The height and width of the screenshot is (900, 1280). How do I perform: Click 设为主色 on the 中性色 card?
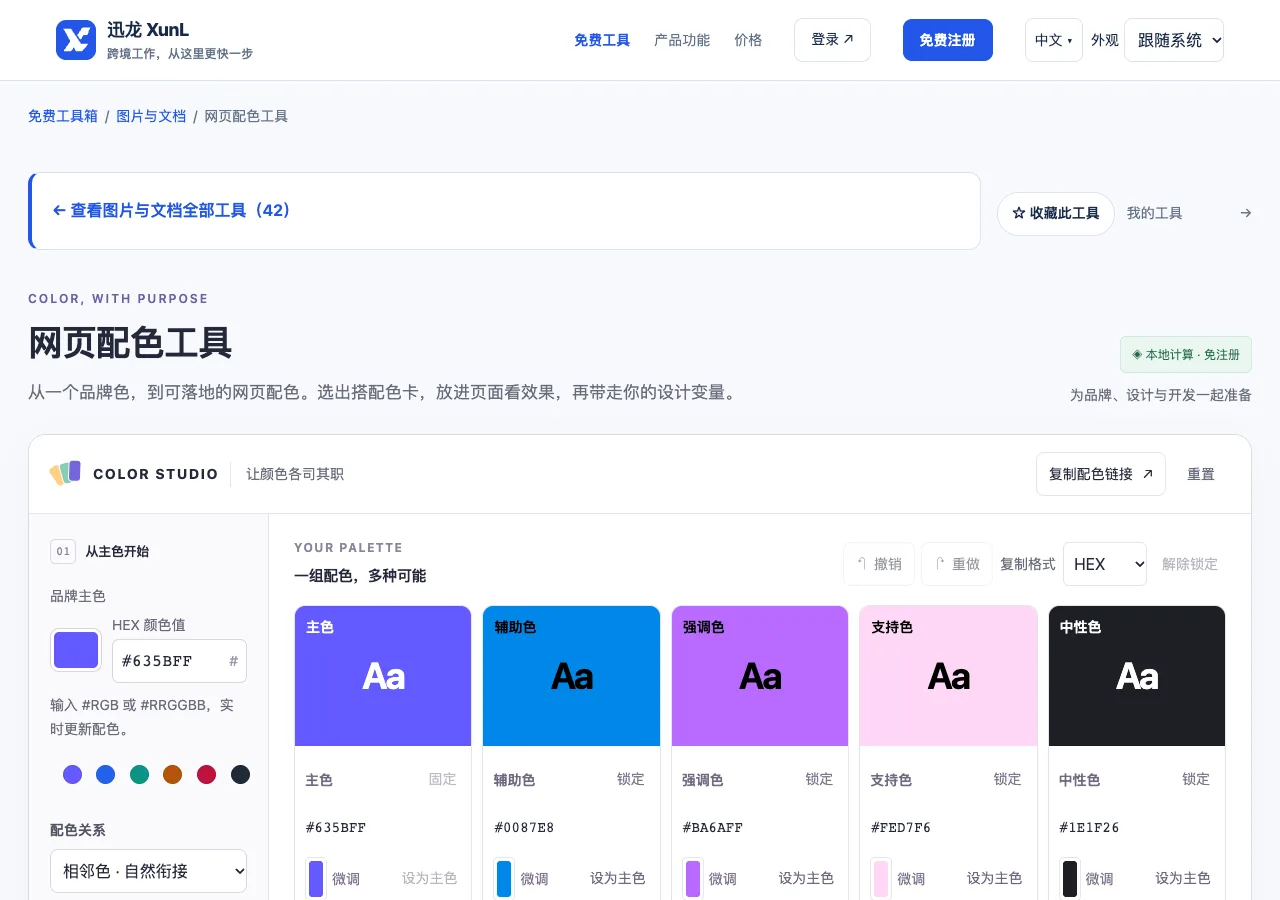click(1183, 878)
